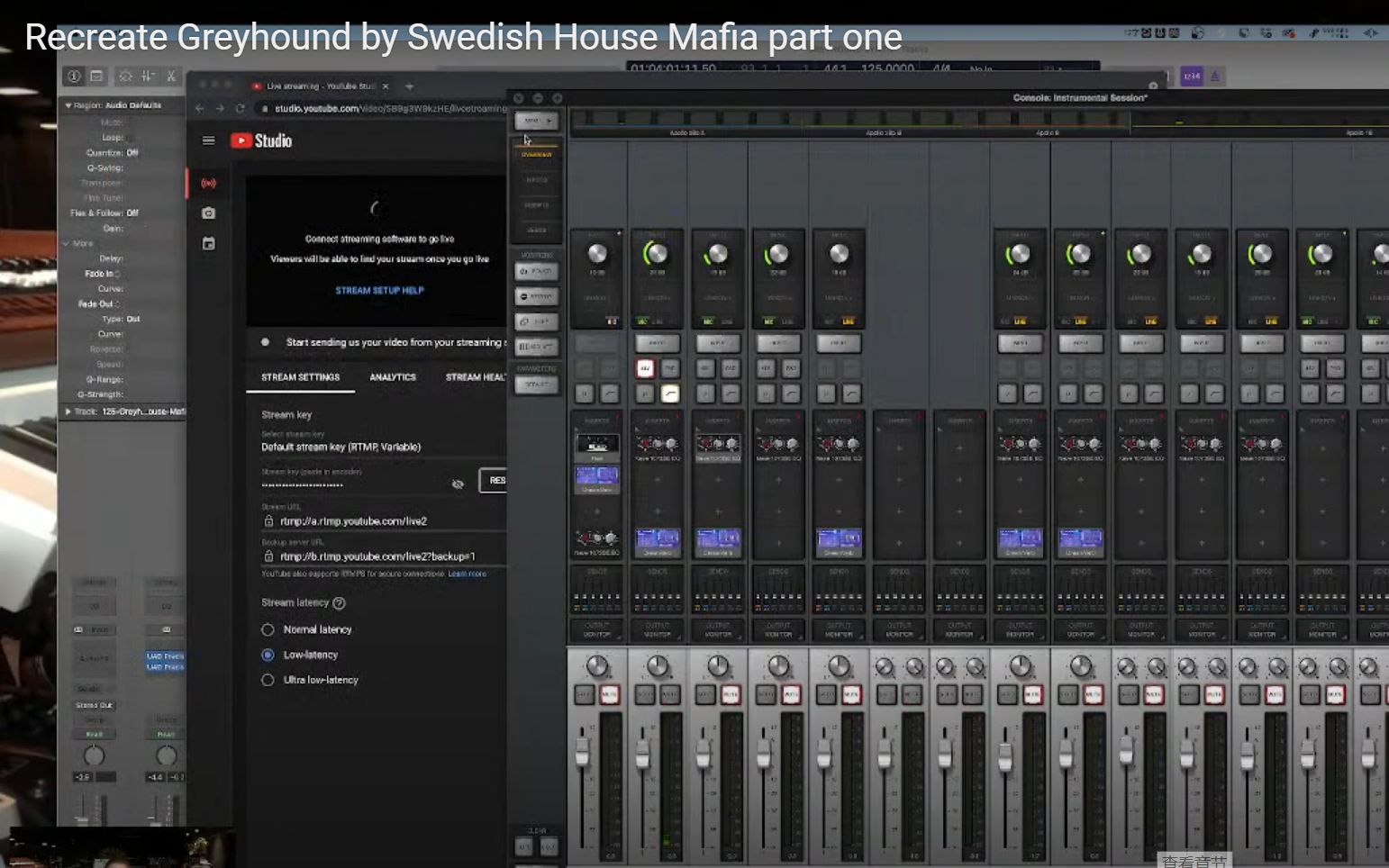This screenshot has height=868, width=1389.
Task: Toggle Logic inspector 'i' button
Action: 74,77
